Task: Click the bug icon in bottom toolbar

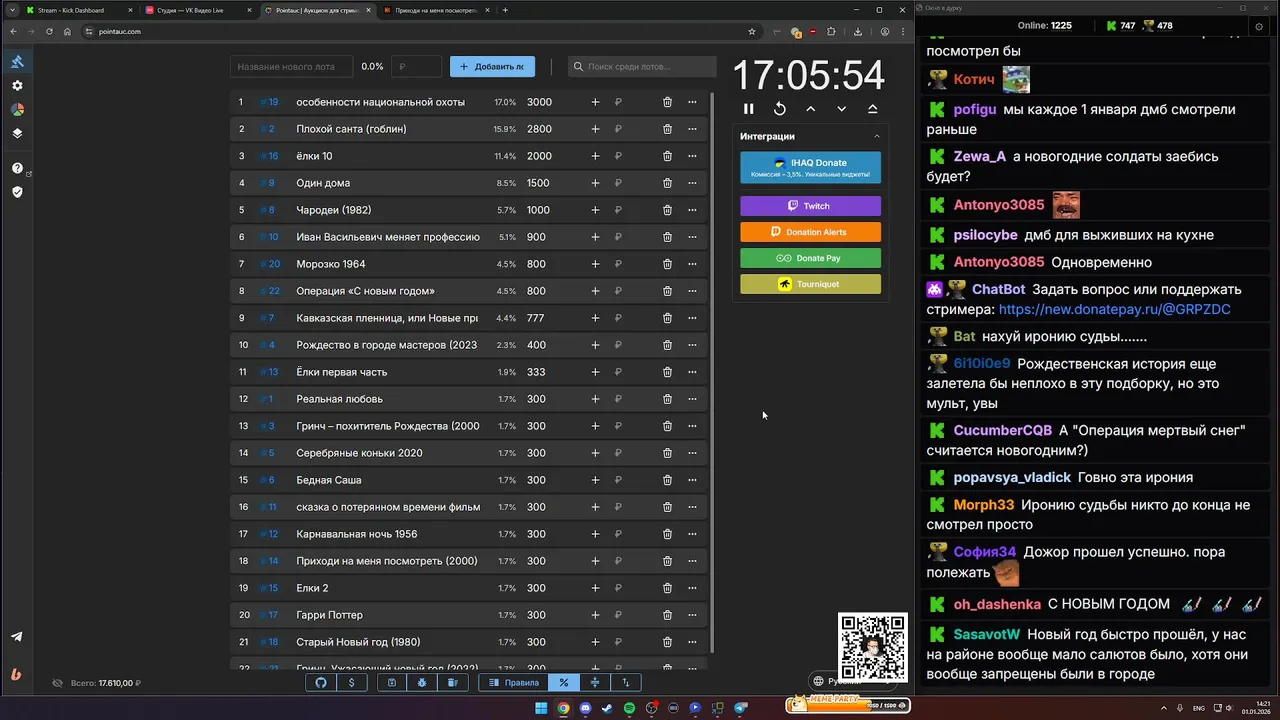Action: [x=422, y=683]
